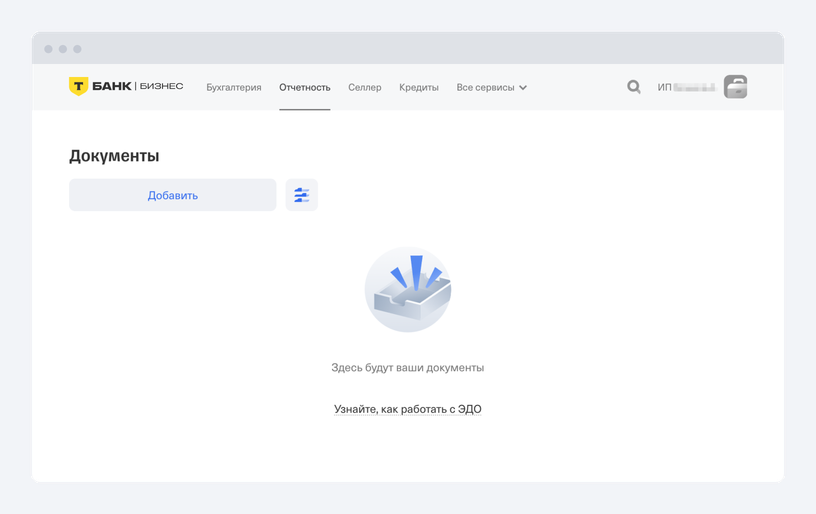Click the ИП account name
The width and height of the screenshot is (816, 514).
pos(686,88)
